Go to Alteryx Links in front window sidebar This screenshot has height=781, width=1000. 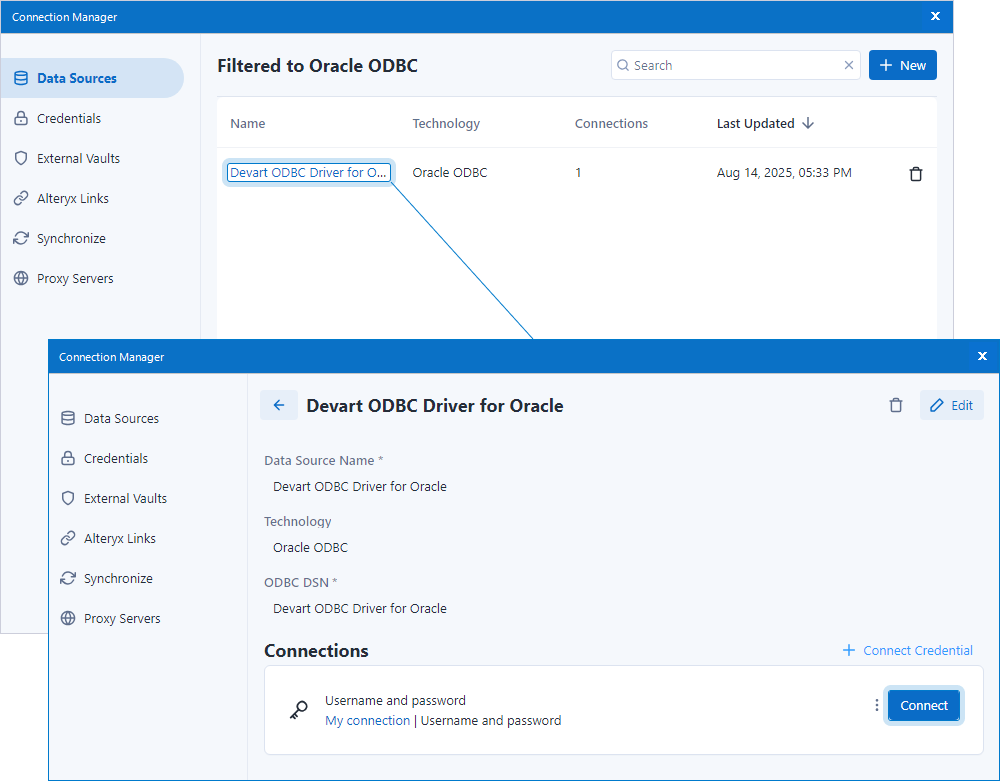pos(119,539)
